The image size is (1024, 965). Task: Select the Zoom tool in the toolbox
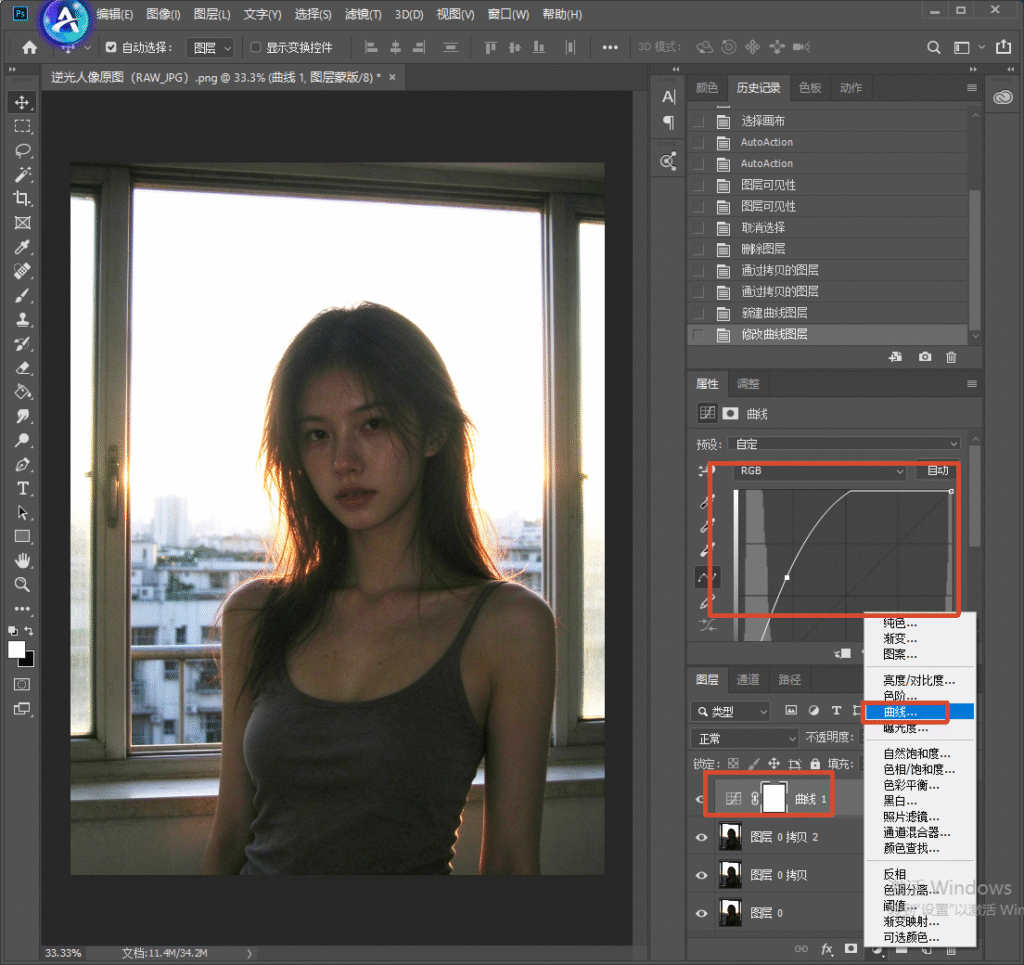click(22, 584)
